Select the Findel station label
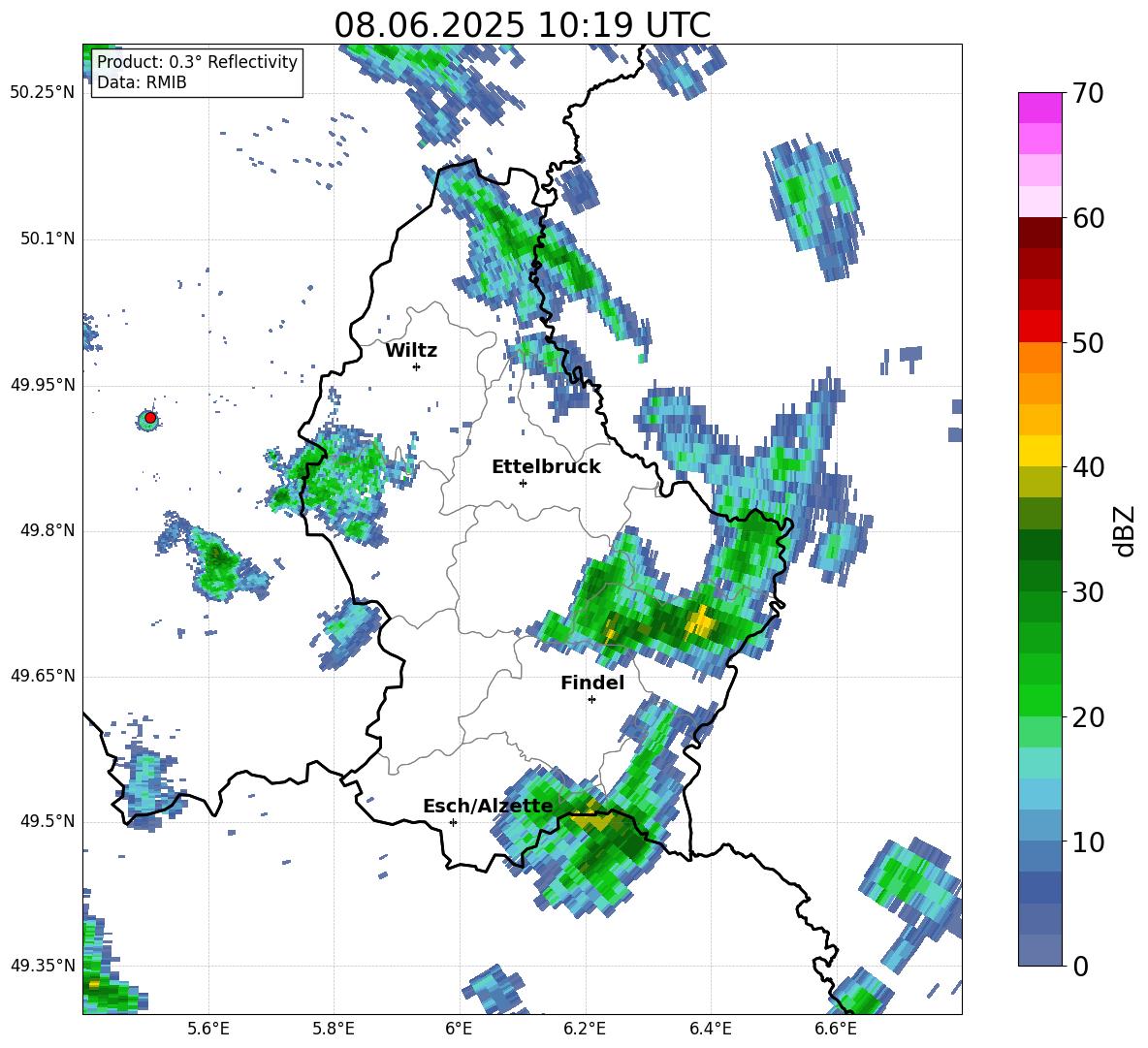The width and height of the screenshot is (1148, 1048). coord(592,683)
